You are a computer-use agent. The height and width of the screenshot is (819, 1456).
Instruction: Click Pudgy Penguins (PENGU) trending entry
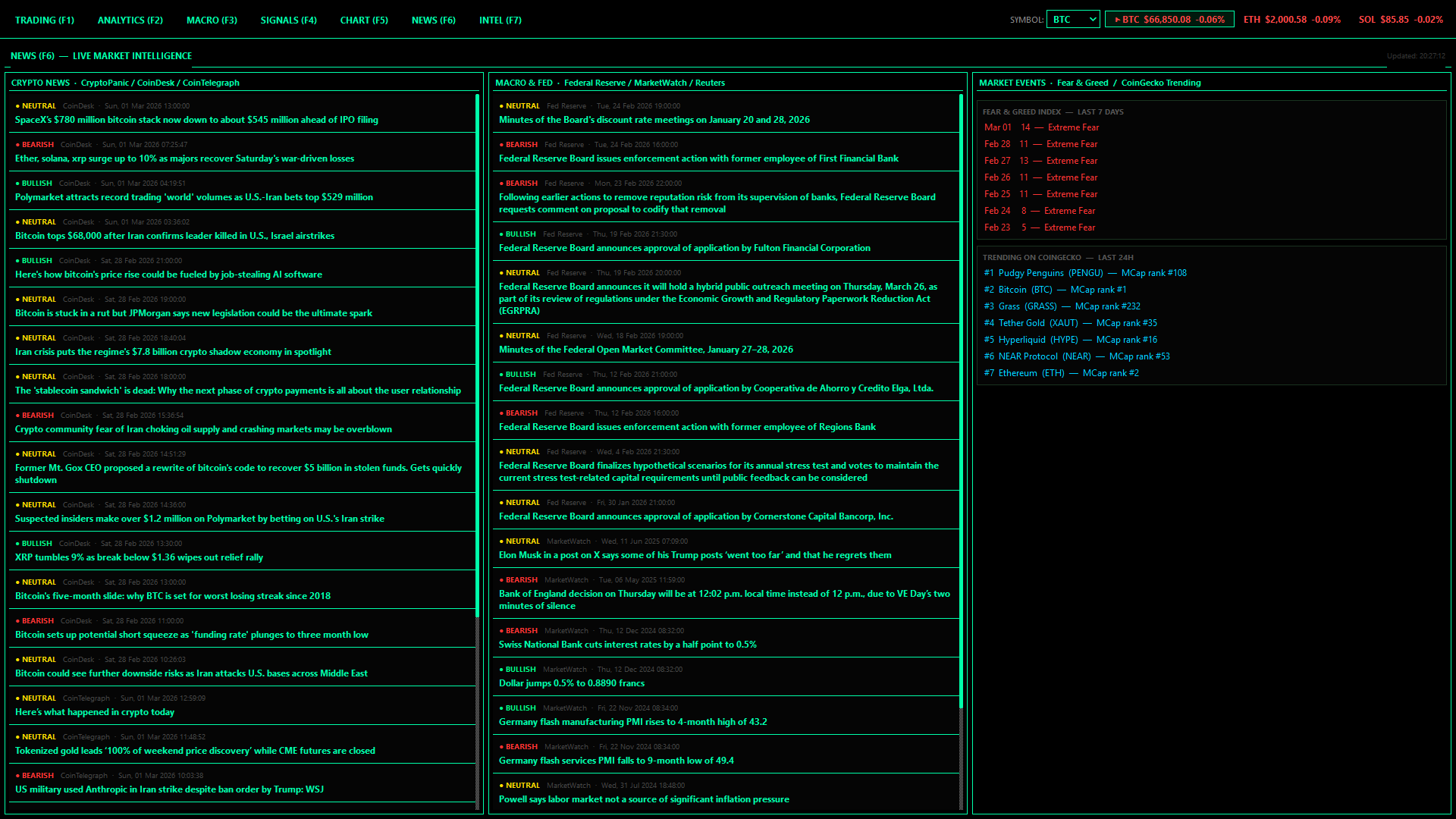coord(1084,273)
